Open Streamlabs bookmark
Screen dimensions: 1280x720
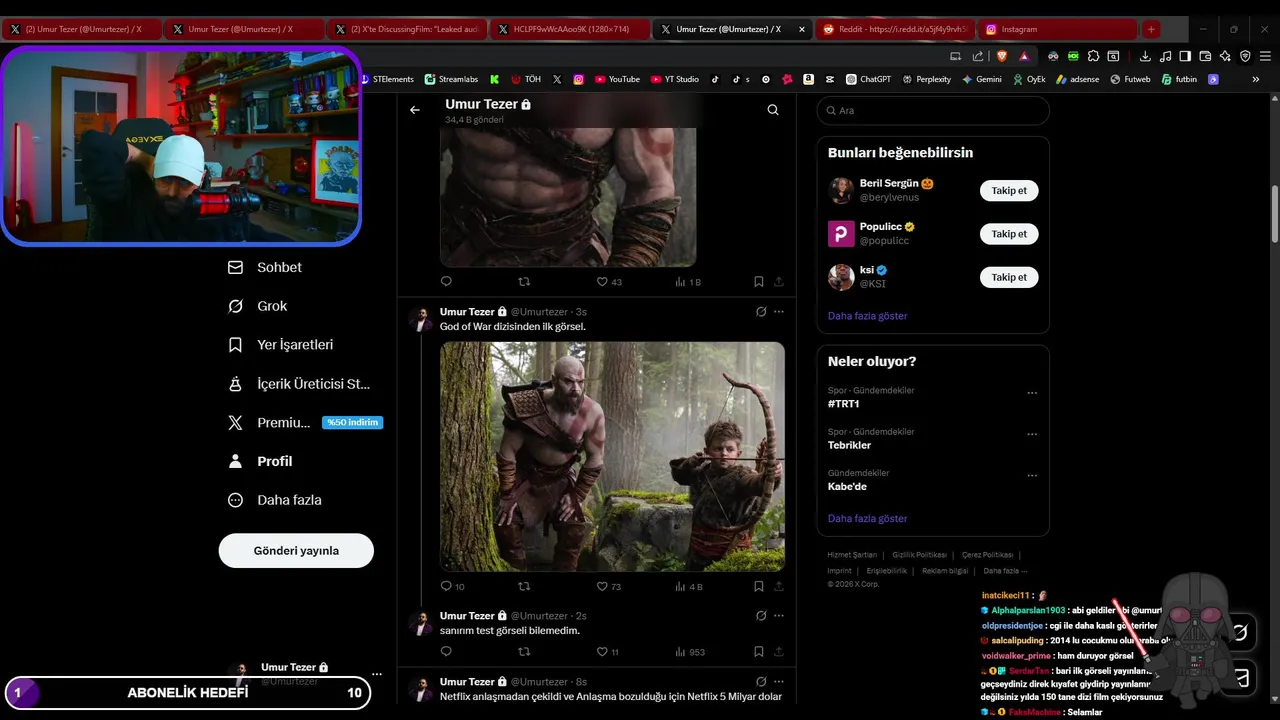451,79
